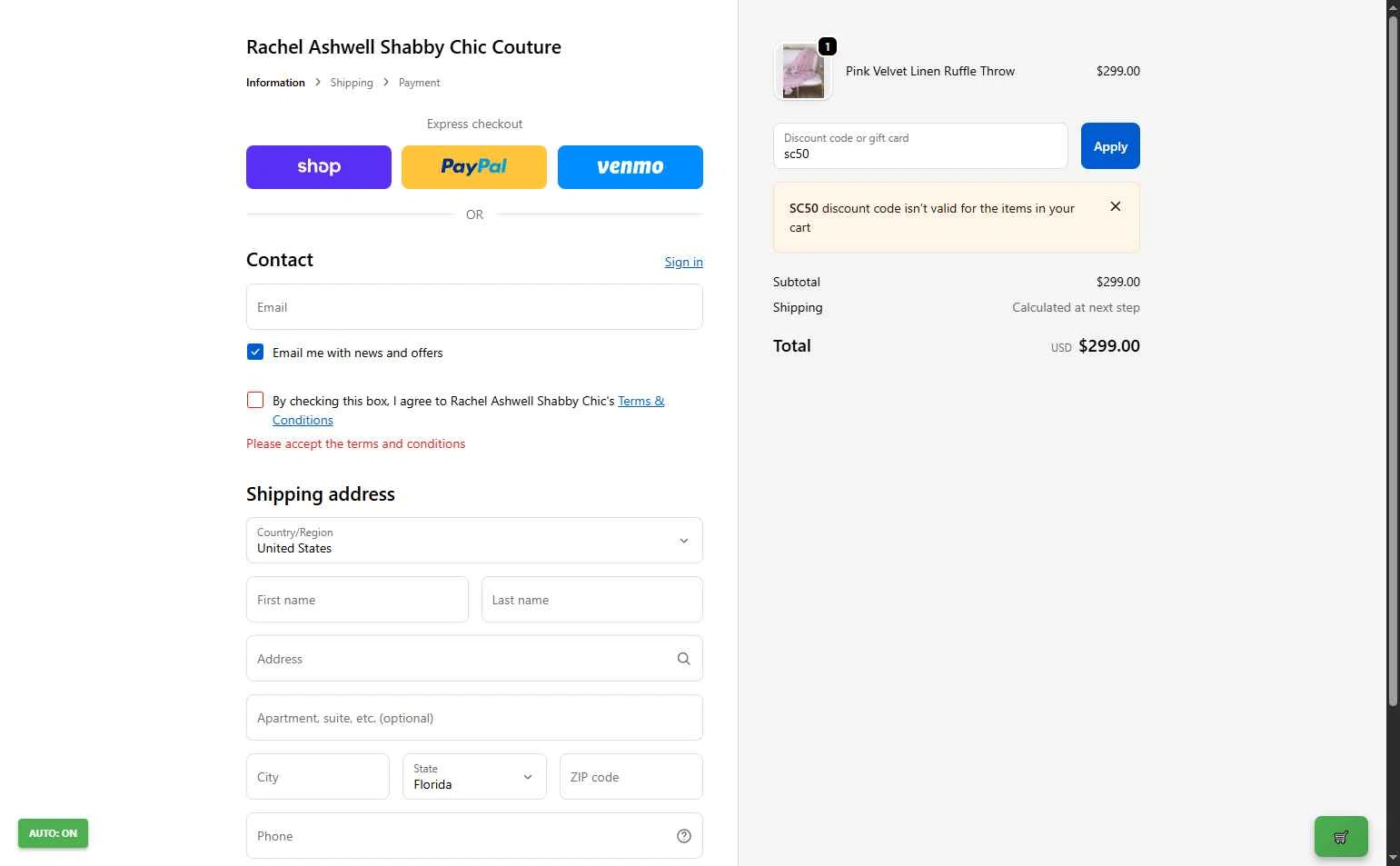Choose Venmo express checkout
Viewport: 1400px width, 866px height.
point(630,167)
